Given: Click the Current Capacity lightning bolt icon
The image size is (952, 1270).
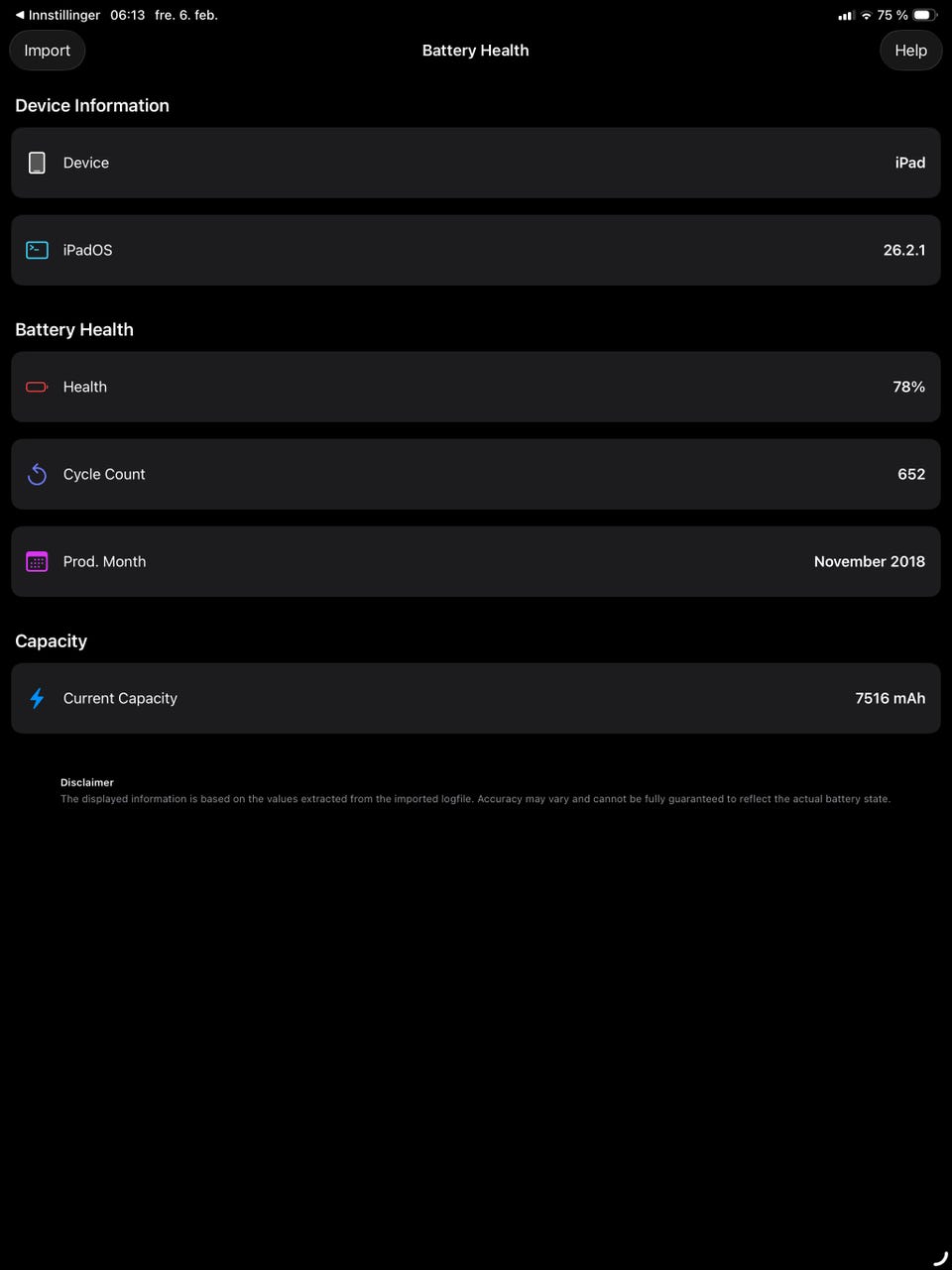Looking at the screenshot, I should pos(37,698).
